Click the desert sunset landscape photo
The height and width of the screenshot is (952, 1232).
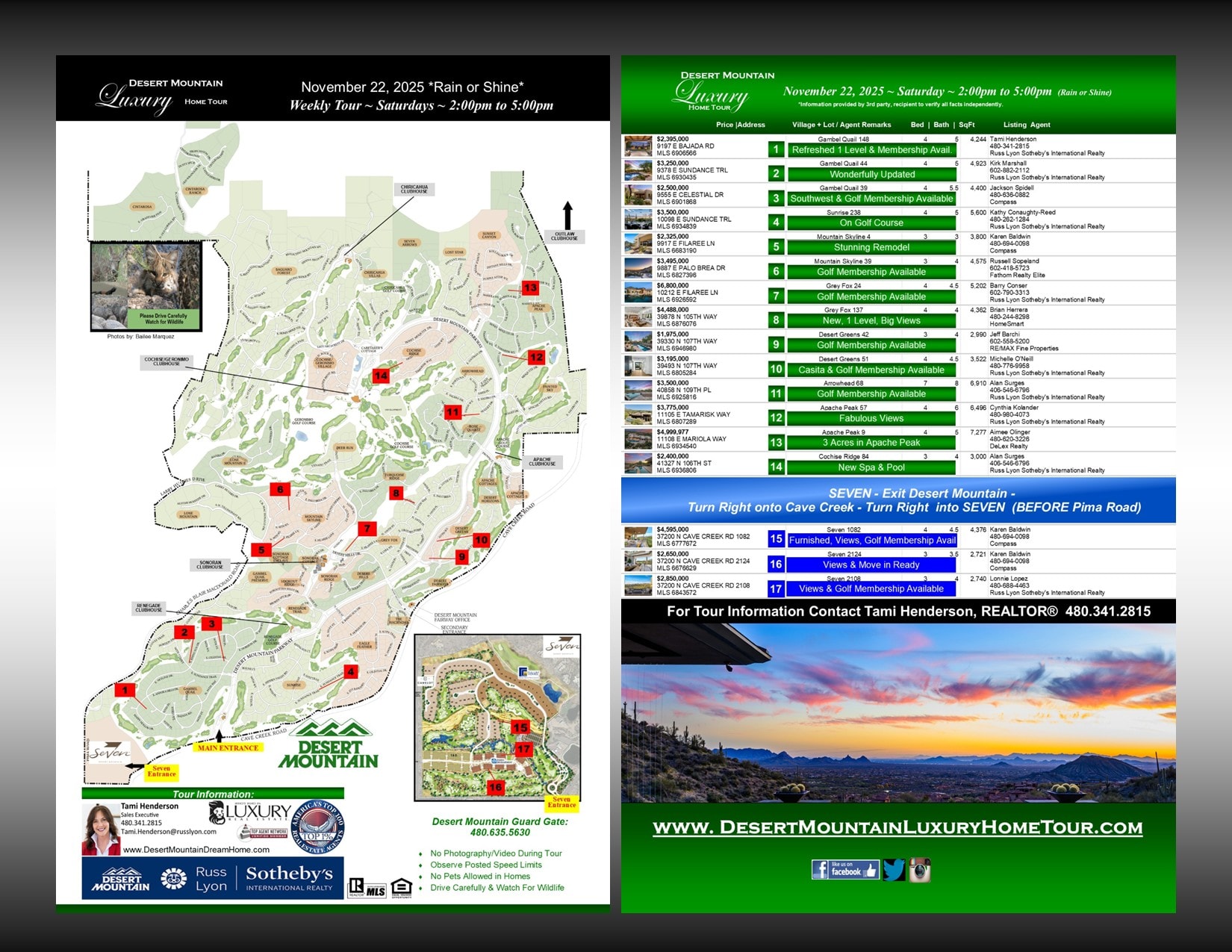pyautogui.click(x=898, y=713)
